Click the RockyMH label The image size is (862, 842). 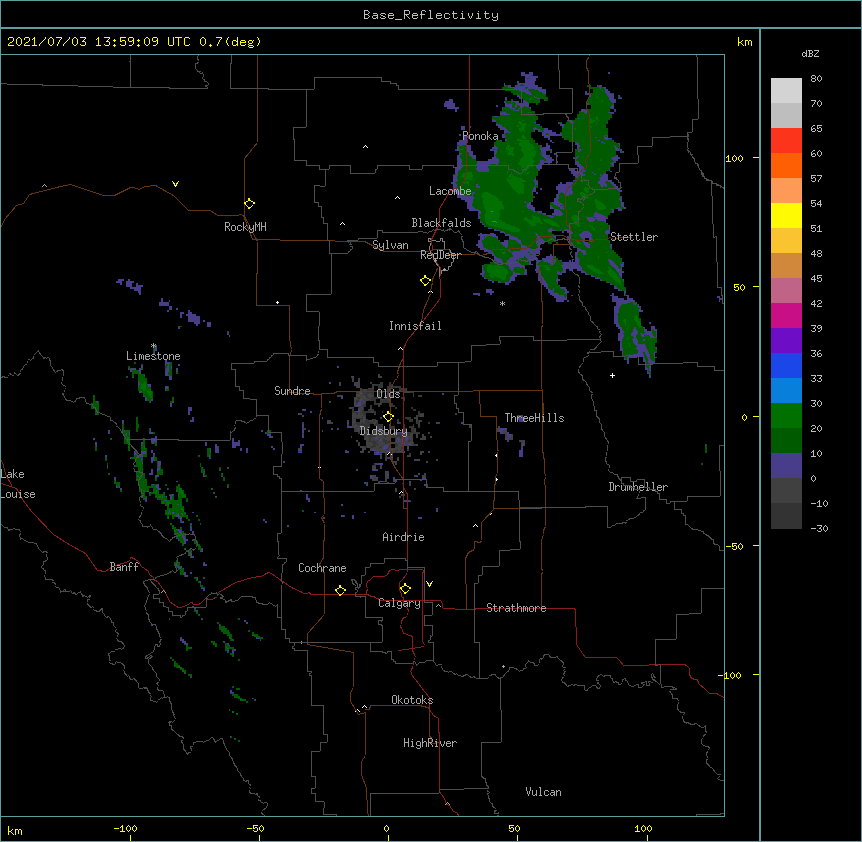(x=245, y=227)
